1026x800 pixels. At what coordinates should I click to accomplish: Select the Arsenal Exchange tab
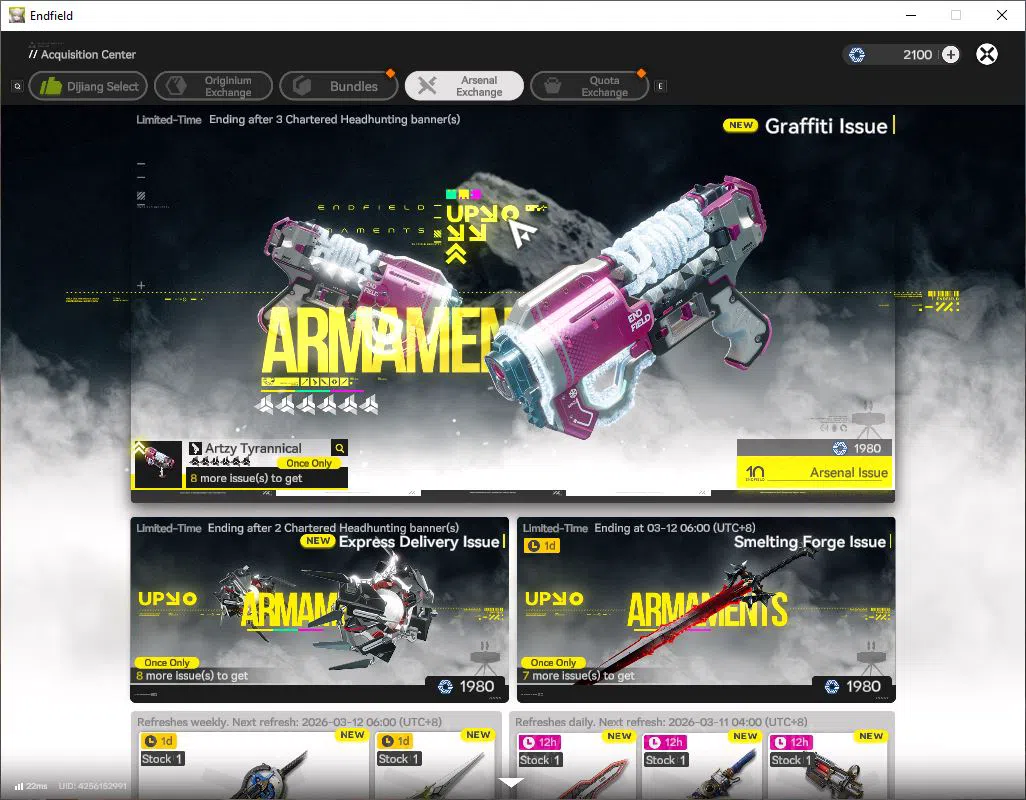[x=464, y=86]
